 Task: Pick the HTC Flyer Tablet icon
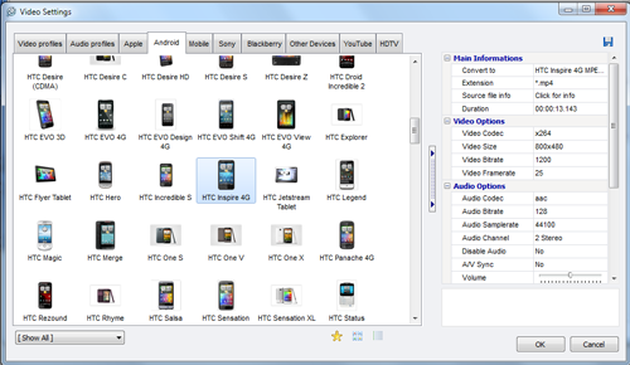45,174
